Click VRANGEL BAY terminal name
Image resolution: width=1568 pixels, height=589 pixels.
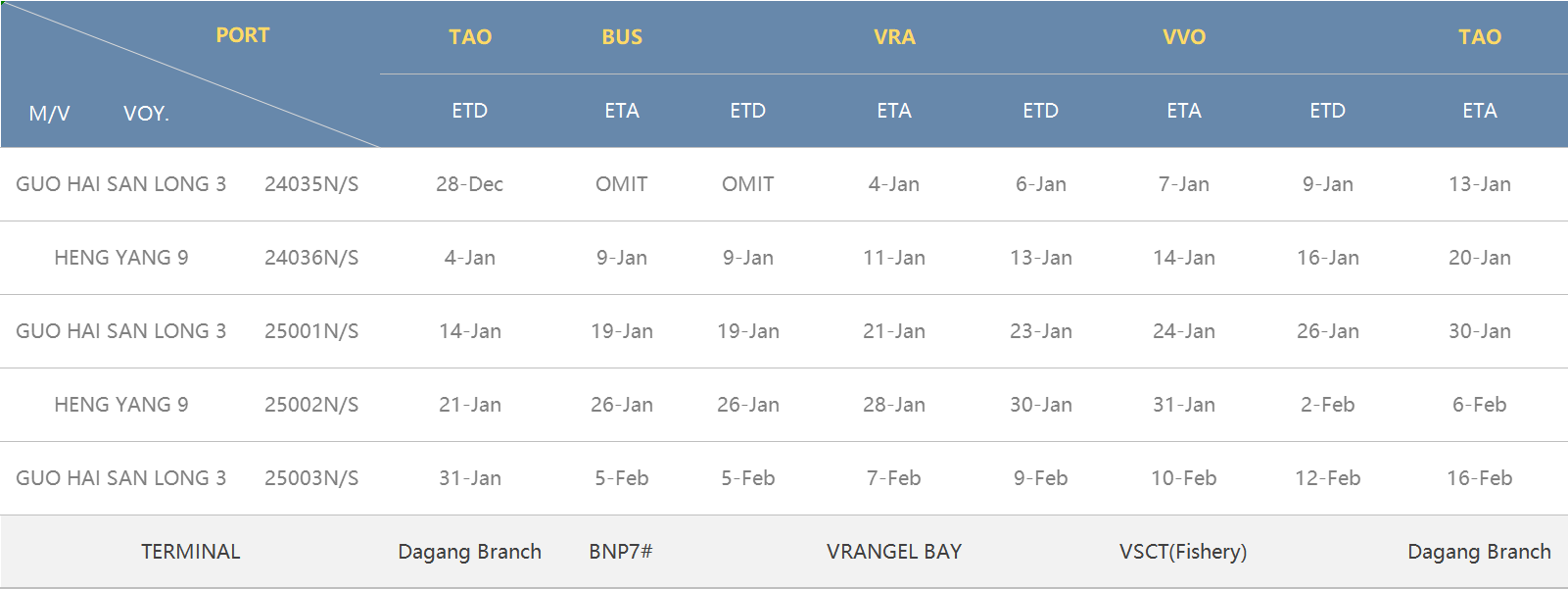(x=894, y=552)
